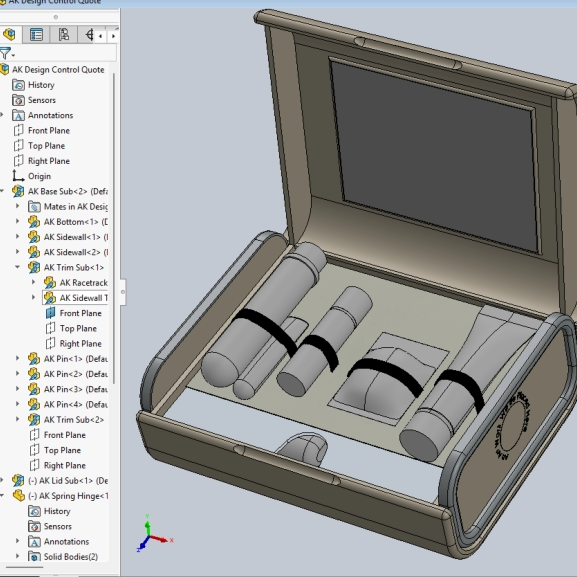
Task: Click the AK Sidewall<2> part icon
Action: [x=34, y=252]
